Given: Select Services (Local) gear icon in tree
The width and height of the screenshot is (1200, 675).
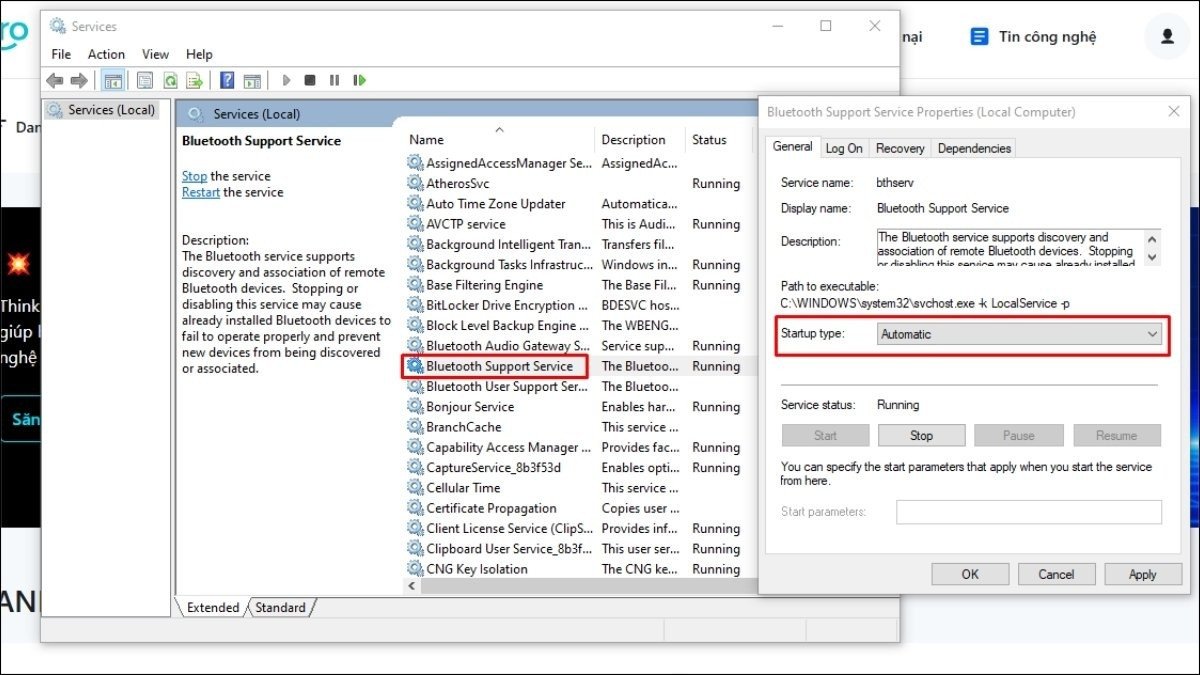Looking at the screenshot, I should pos(55,110).
